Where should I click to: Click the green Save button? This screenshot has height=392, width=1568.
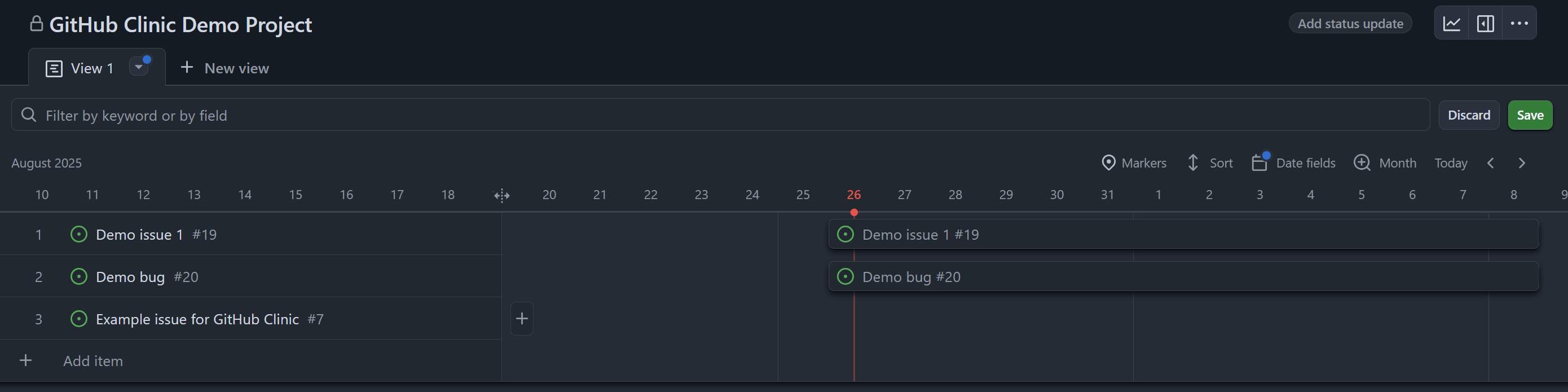click(1530, 115)
